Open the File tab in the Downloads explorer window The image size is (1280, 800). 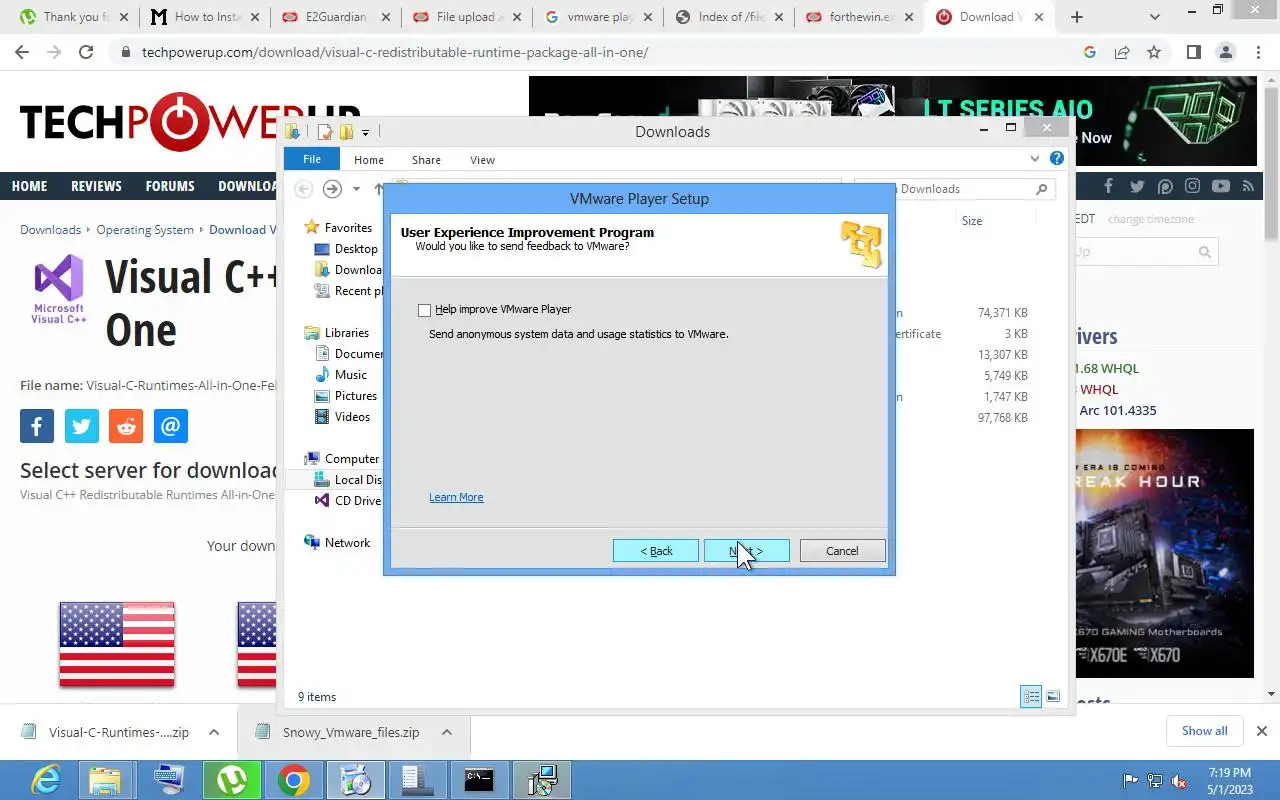coord(312,159)
